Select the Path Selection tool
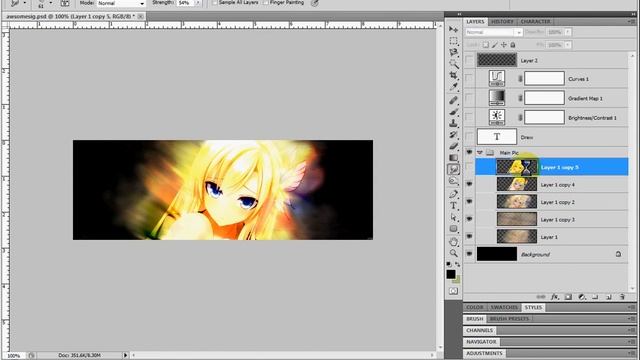 453,217
